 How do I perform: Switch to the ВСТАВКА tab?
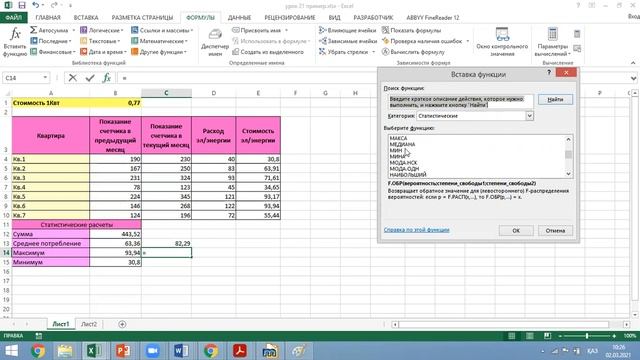click(86, 18)
